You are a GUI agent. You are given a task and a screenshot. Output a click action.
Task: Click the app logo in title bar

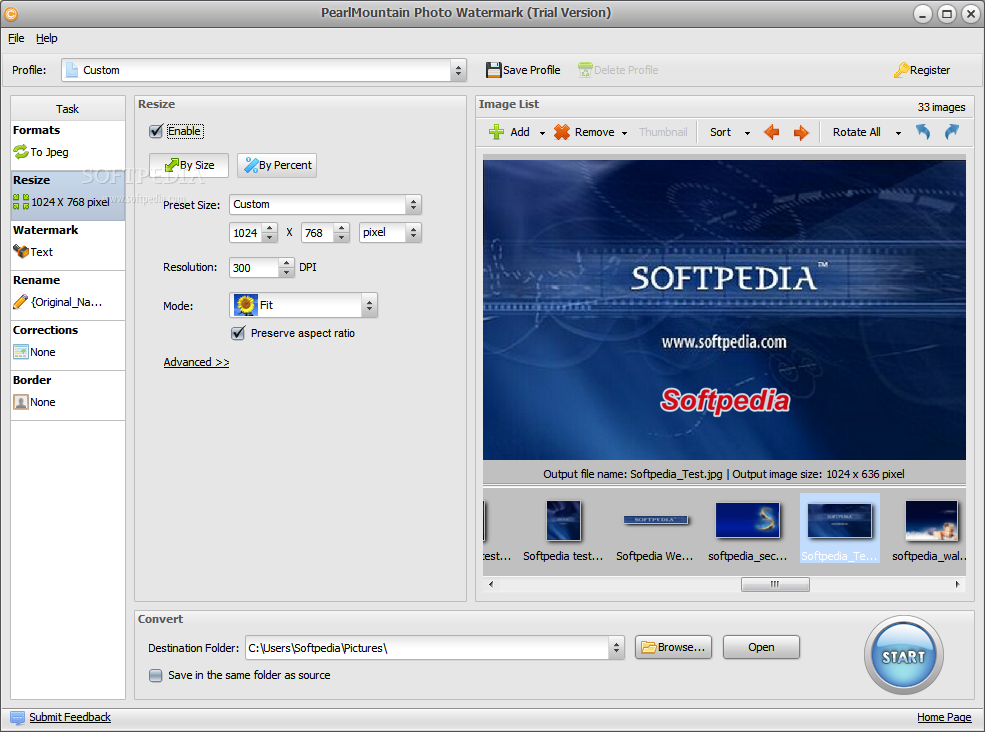pyautogui.click(x=11, y=13)
